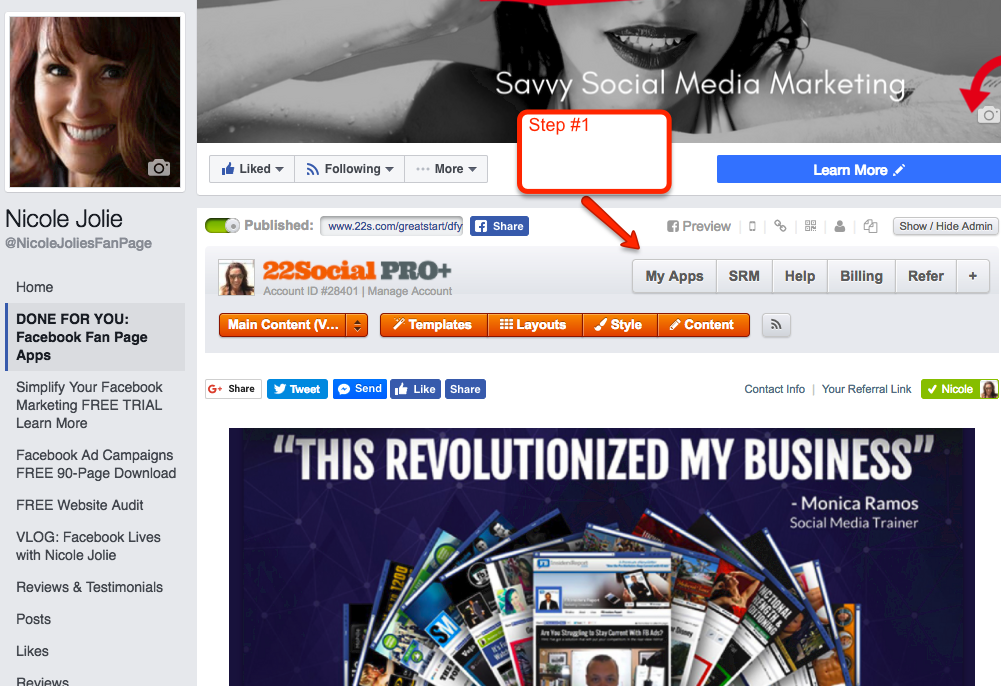Image resolution: width=1001 pixels, height=686 pixels.
Task: Open the Refer tab
Action: coord(926,276)
